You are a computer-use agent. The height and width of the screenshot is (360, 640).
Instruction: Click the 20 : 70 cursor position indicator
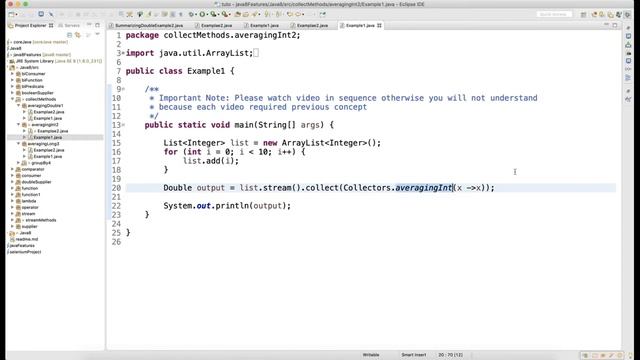click(451, 355)
